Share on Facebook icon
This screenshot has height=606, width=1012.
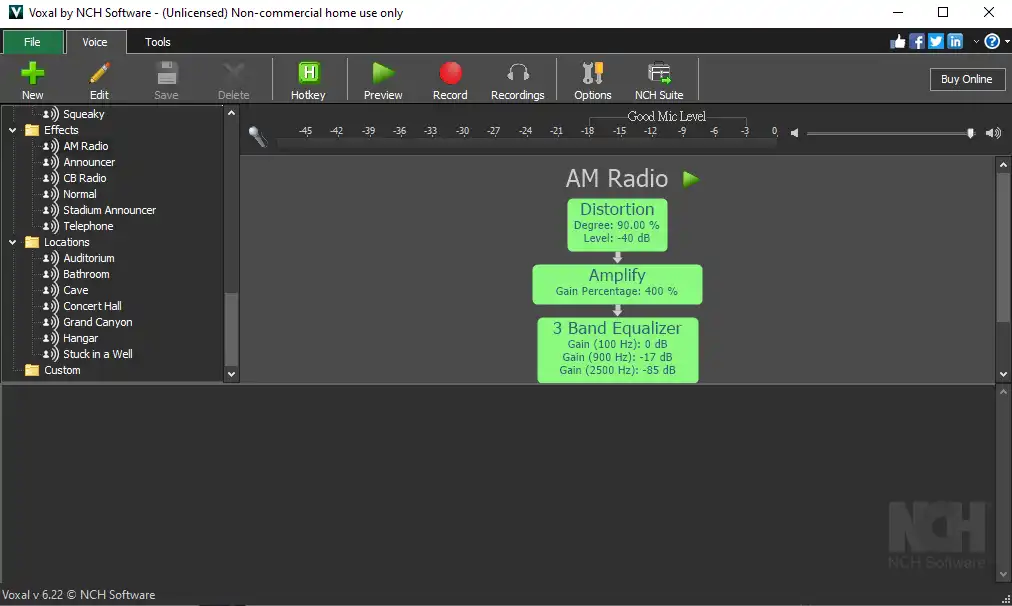pyautogui.click(x=916, y=42)
